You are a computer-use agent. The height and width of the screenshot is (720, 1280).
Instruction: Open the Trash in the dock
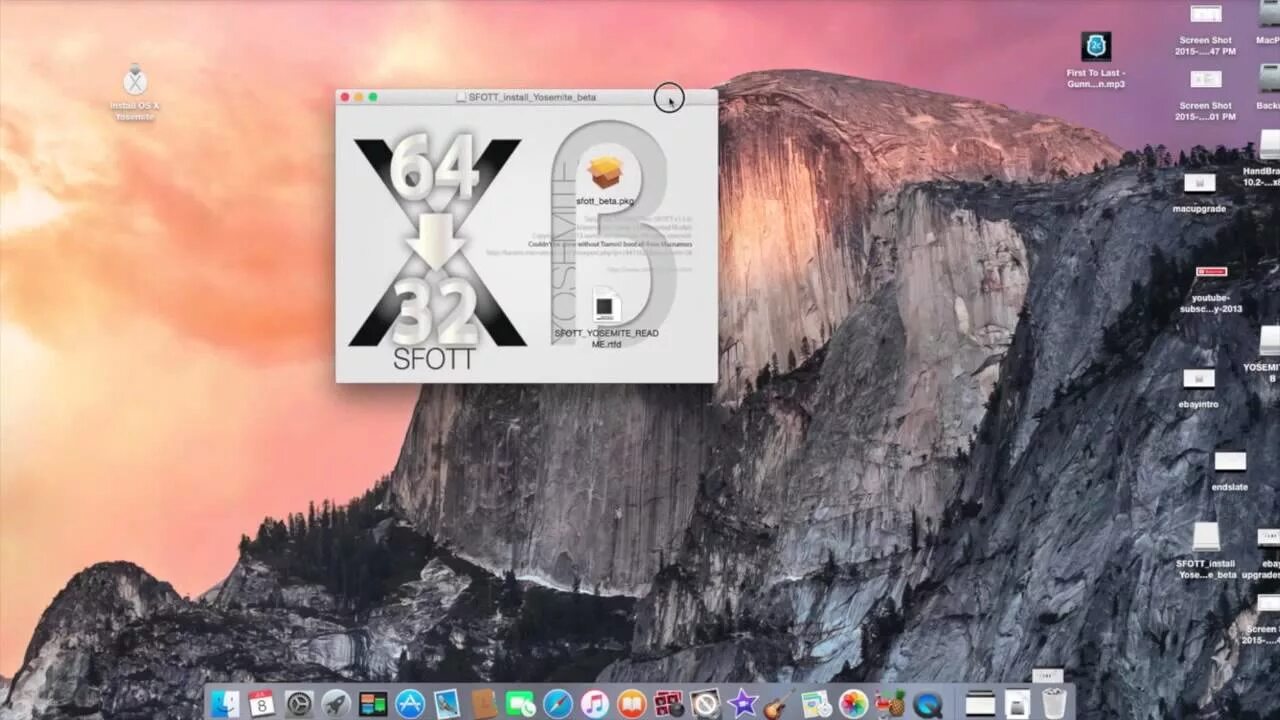(x=1054, y=703)
